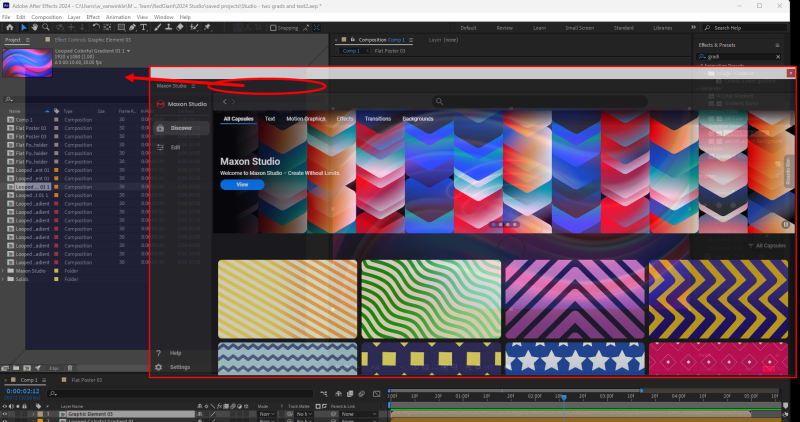800x422 pixels.
Task: Click the green wavy stripes capsule thumbnail
Action: tap(430, 297)
